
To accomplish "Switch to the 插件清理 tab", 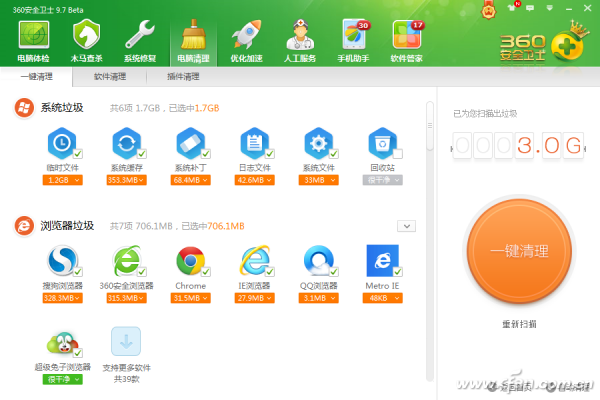I will pyautogui.click(x=183, y=77).
